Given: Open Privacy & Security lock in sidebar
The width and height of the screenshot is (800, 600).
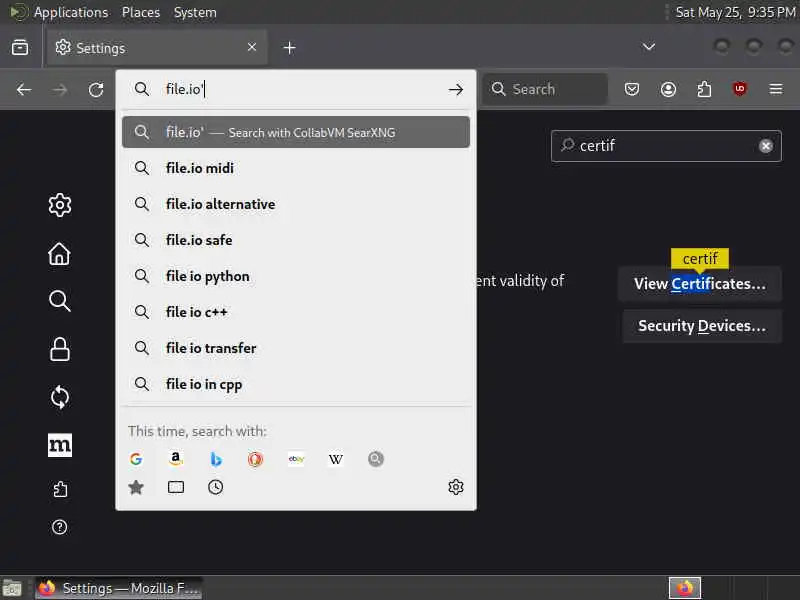Looking at the screenshot, I should point(60,349).
